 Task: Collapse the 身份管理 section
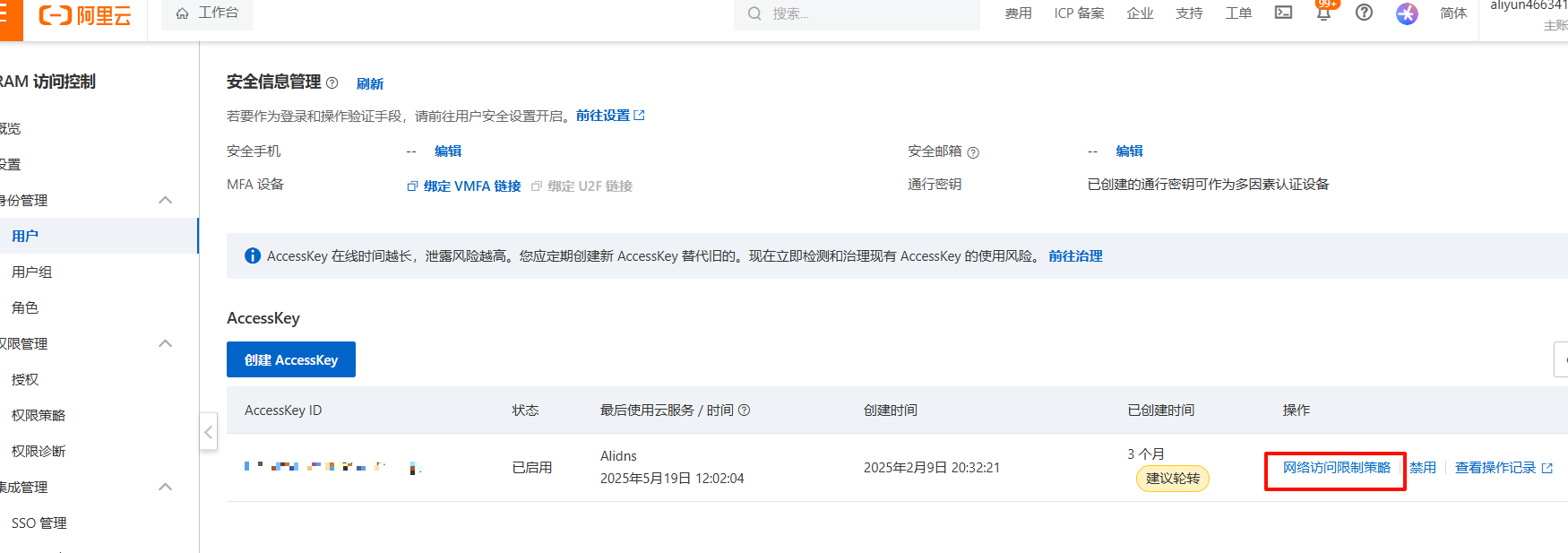click(165, 200)
